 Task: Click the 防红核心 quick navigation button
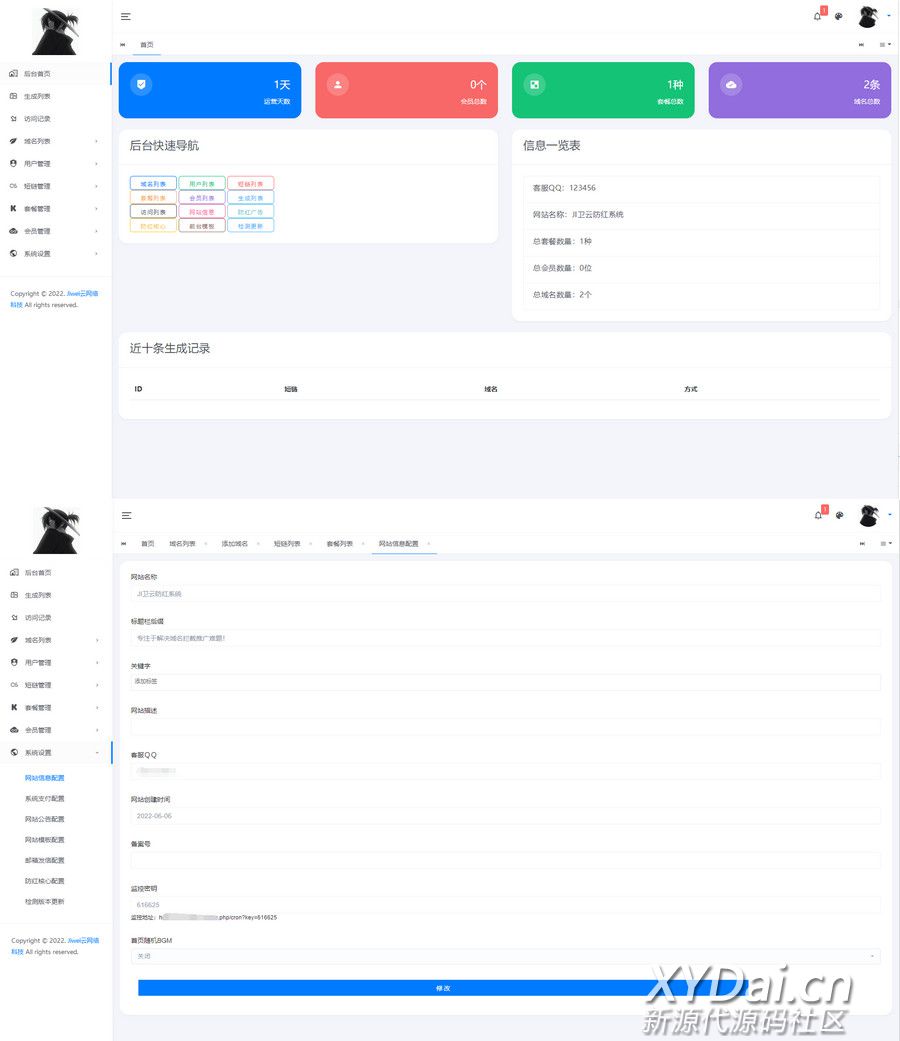(153, 226)
